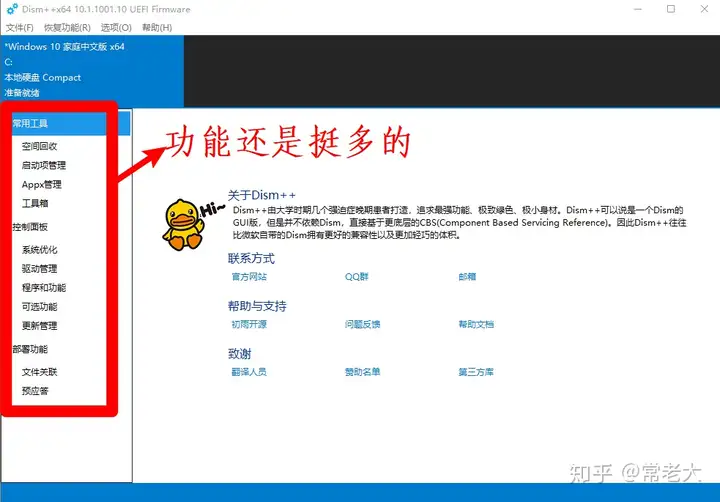The width and height of the screenshot is (720, 502).
Task: Click the yellow duck mascot image
Action: tap(184, 224)
